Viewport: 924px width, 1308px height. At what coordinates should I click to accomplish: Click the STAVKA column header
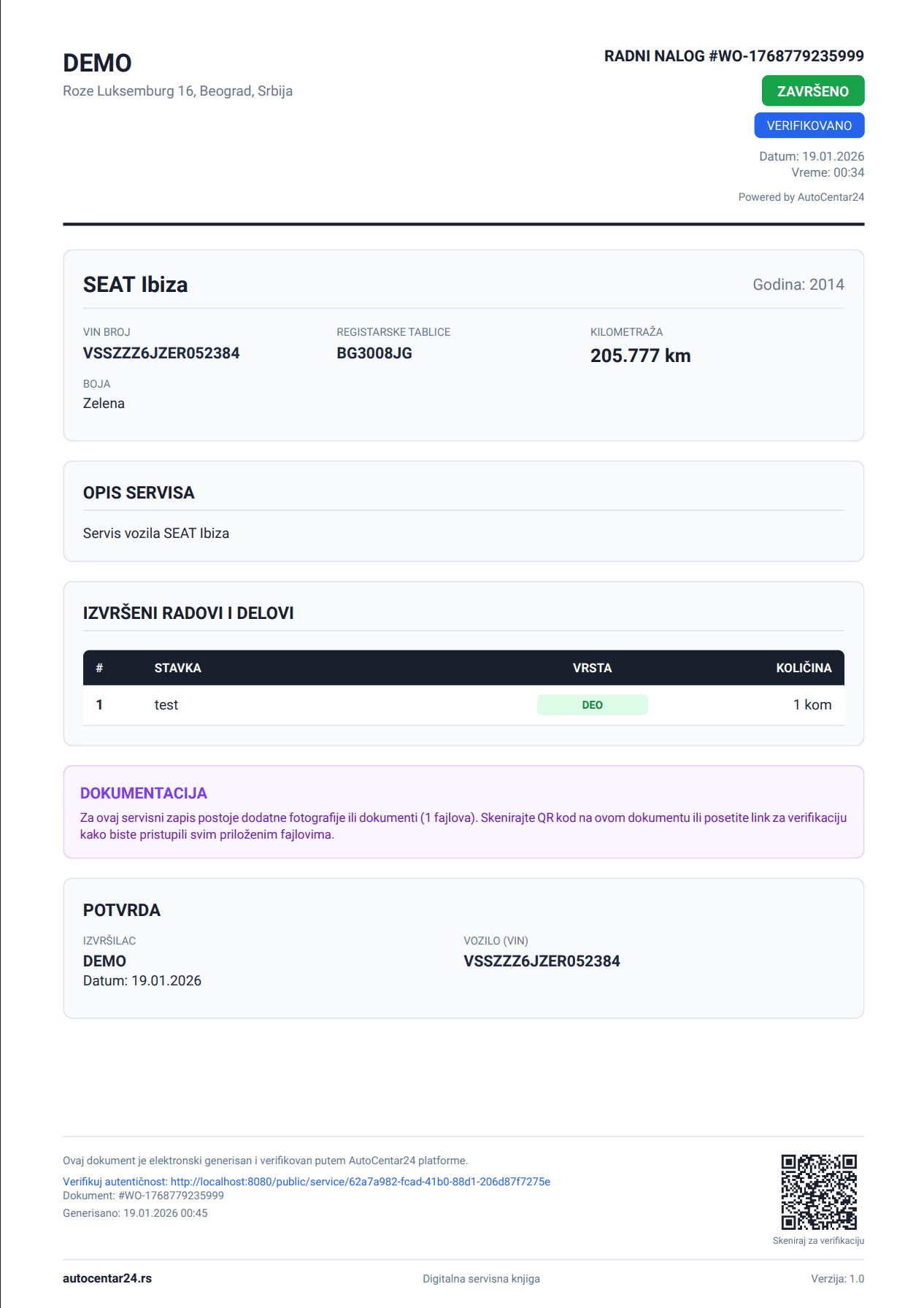[177, 668]
